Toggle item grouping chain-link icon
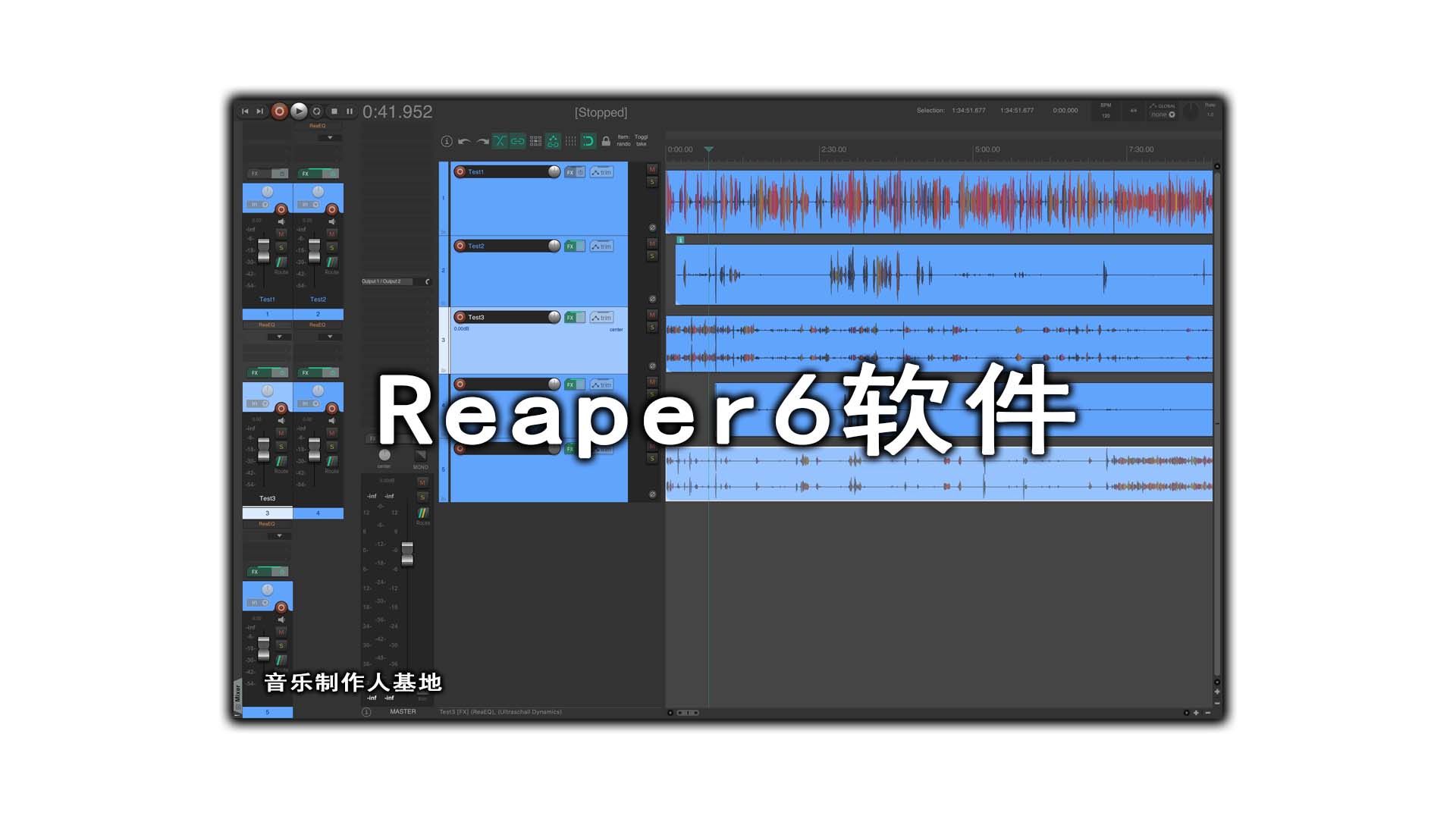The width and height of the screenshot is (1456, 819). (517, 141)
